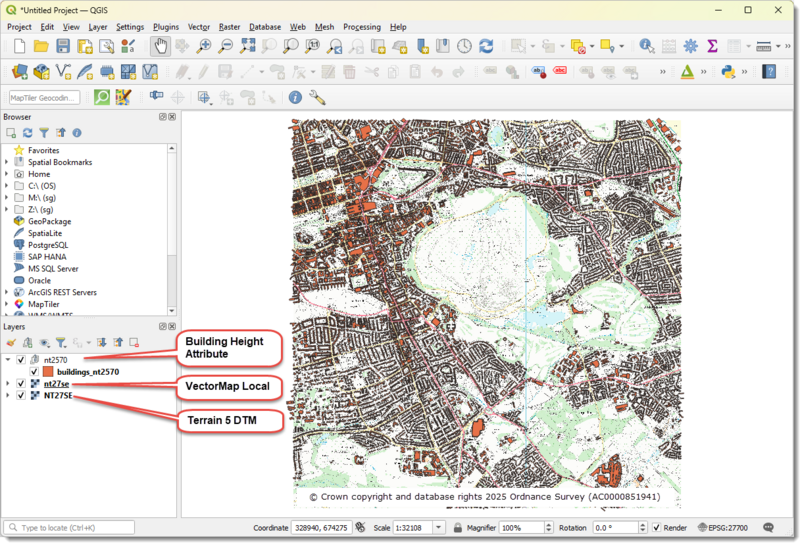The height and width of the screenshot is (543, 800).
Task: Open the Project menu
Action: pyautogui.click(x=19, y=27)
